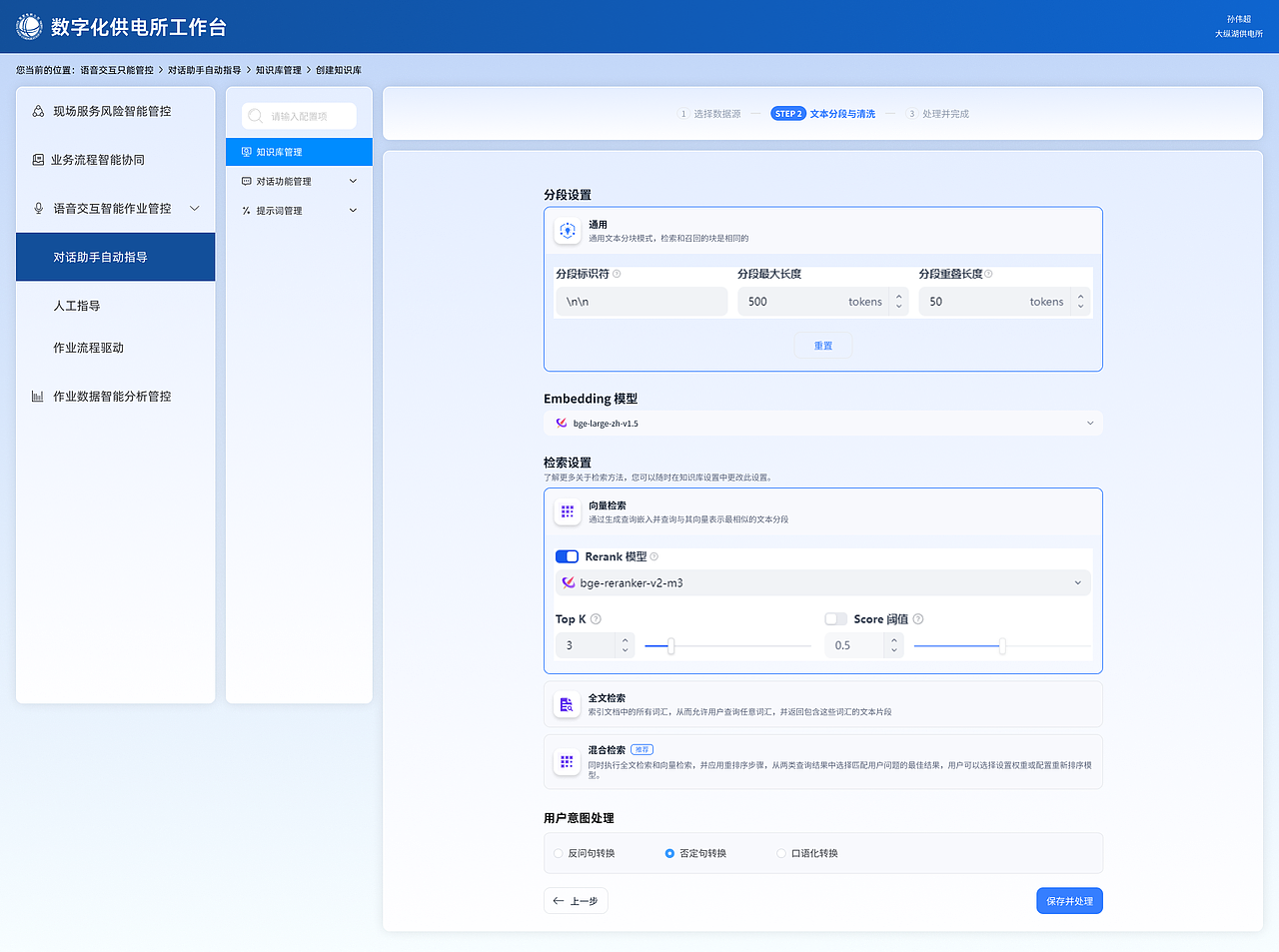
Task: Open the Rerank model bge-reranker-v2-m3 dropdown
Action: click(x=823, y=582)
